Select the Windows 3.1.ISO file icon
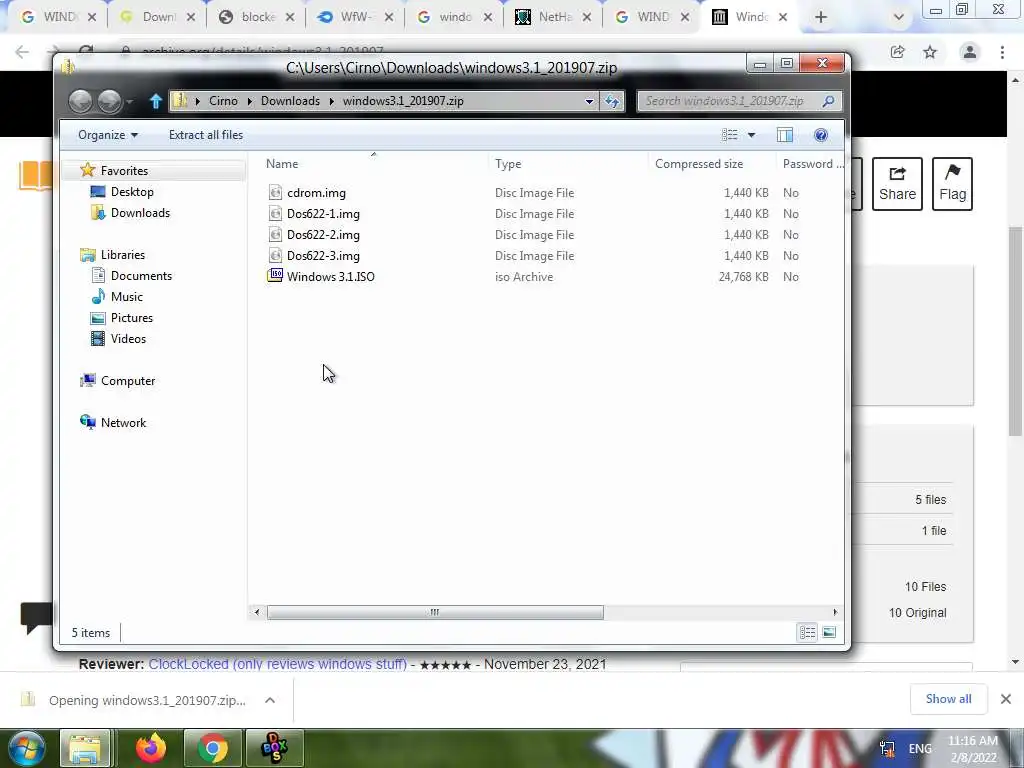The image size is (1024, 768). point(275,276)
